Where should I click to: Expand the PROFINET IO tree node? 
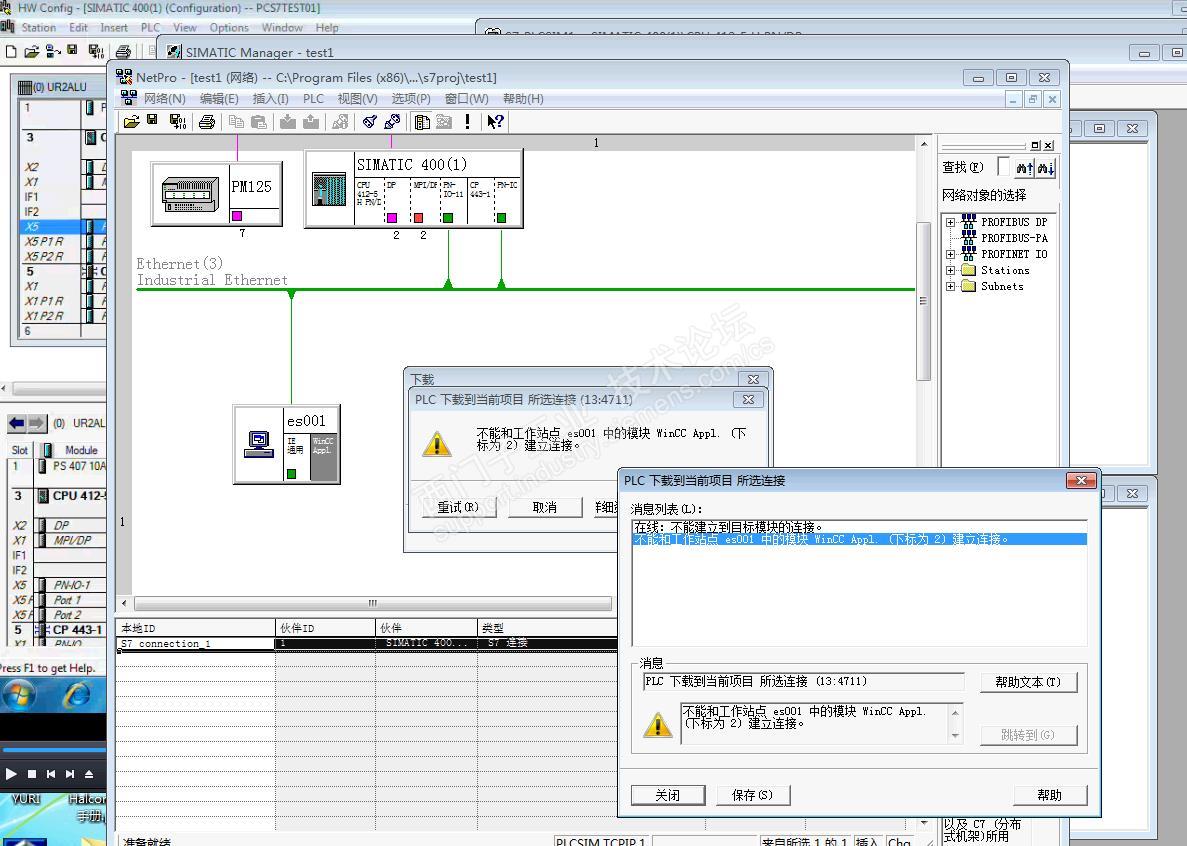pos(951,254)
